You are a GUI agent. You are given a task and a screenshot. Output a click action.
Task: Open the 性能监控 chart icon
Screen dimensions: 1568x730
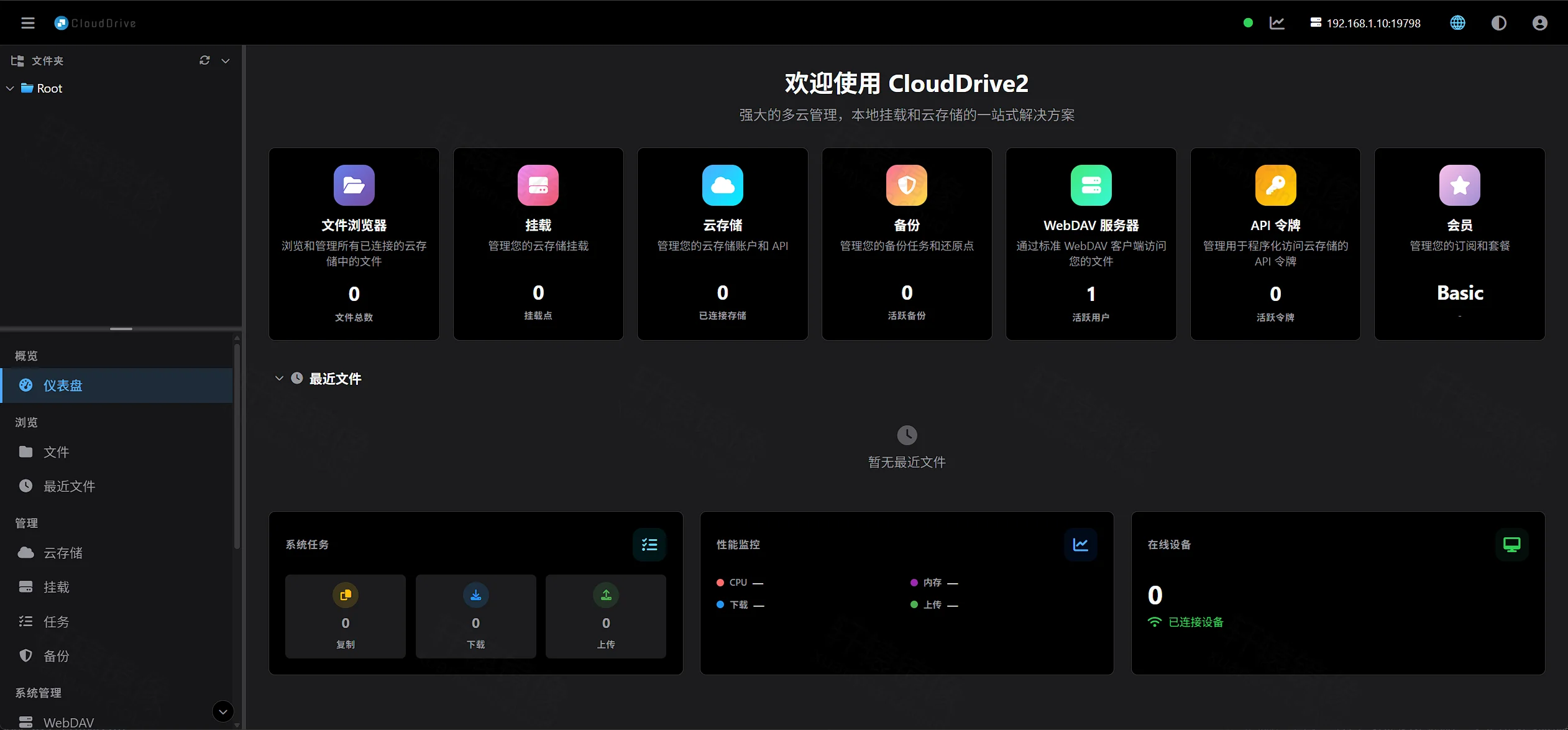click(1081, 545)
